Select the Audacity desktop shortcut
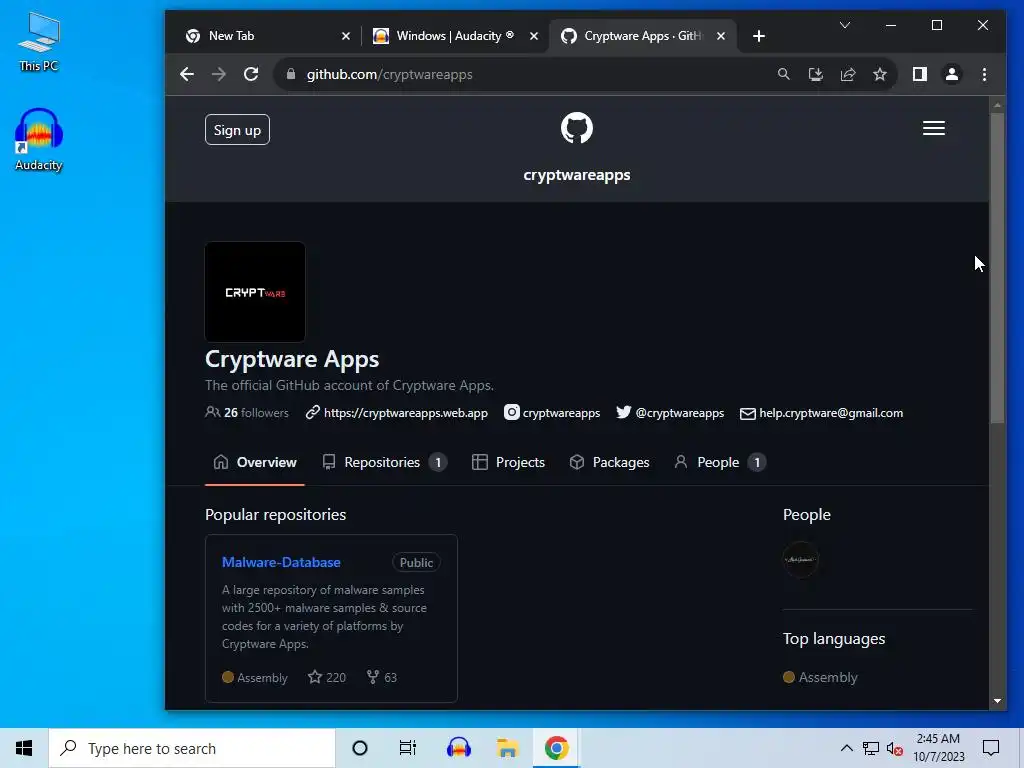Screen dimensions: 1024x768 (39, 140)
